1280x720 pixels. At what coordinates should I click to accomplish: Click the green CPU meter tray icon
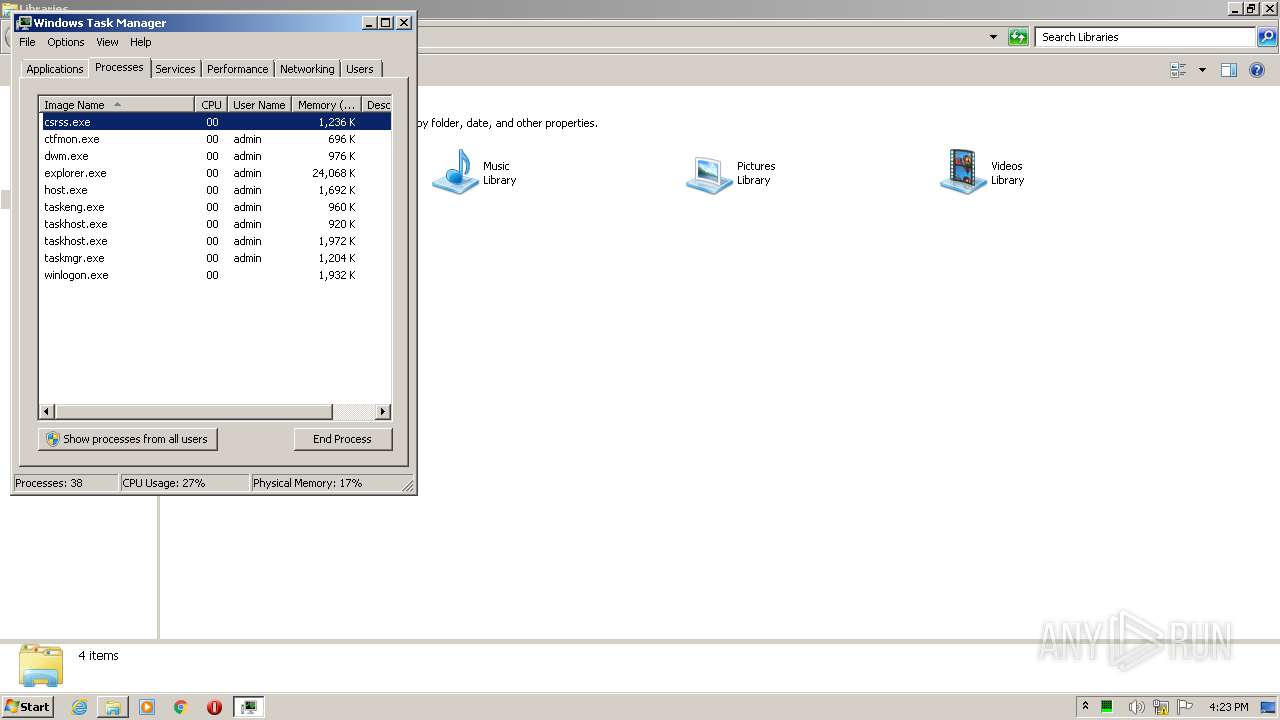pos(1108,707)
